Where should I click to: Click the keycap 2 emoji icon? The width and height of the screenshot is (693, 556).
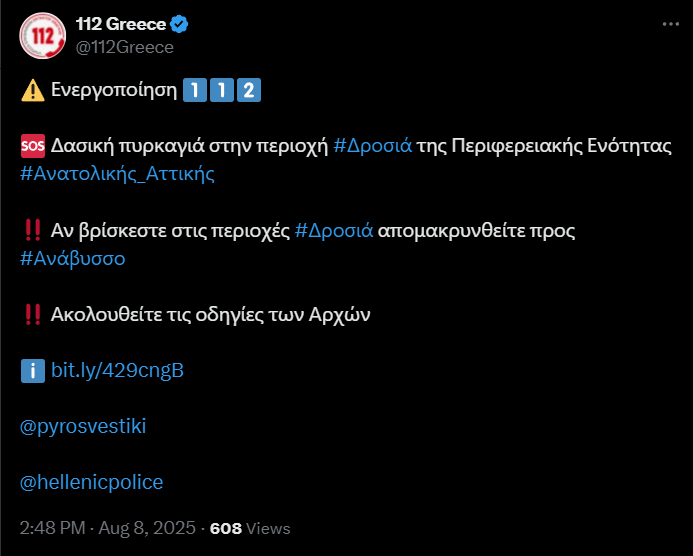(250, 91)
